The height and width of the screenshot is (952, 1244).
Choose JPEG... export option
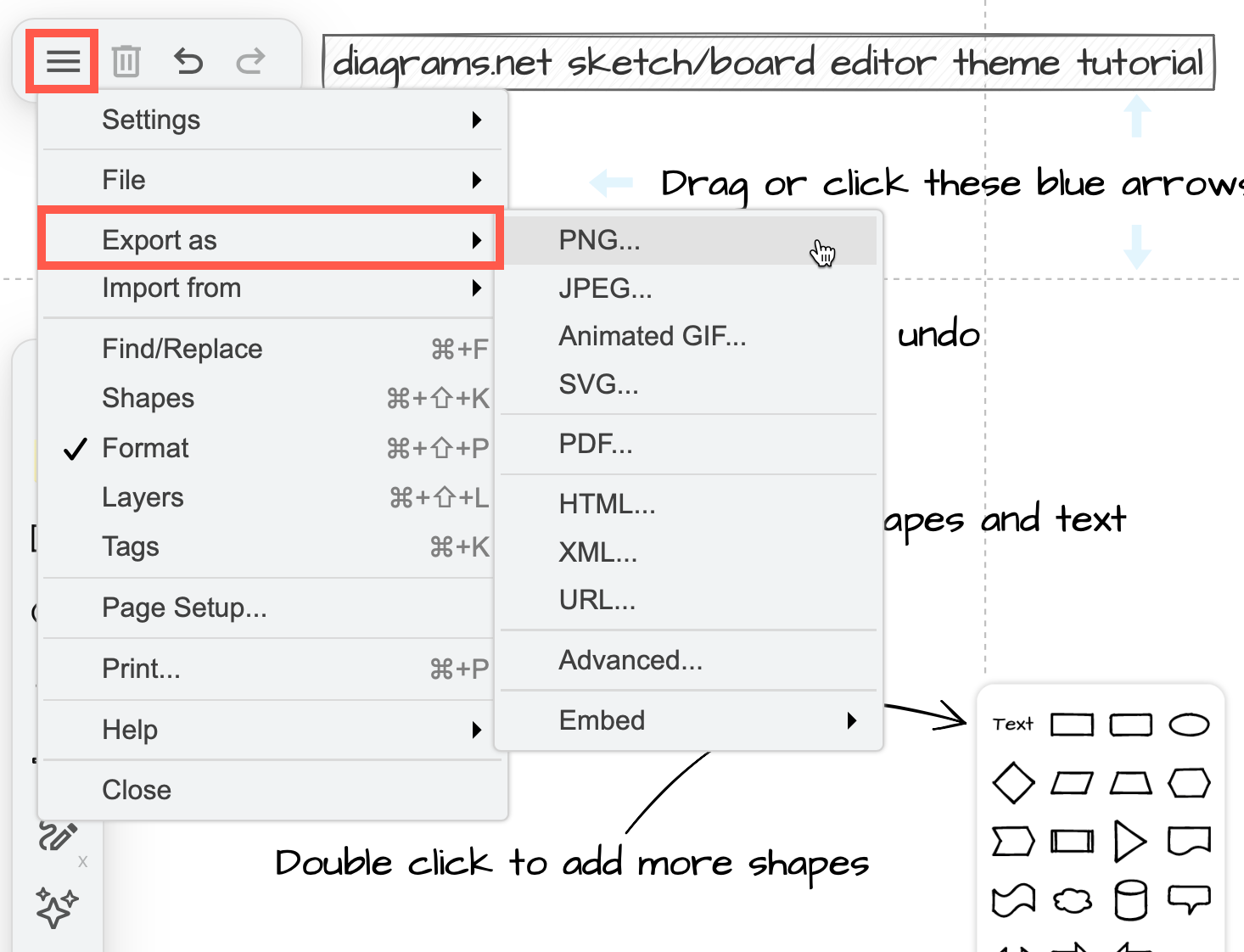(688, 288)
